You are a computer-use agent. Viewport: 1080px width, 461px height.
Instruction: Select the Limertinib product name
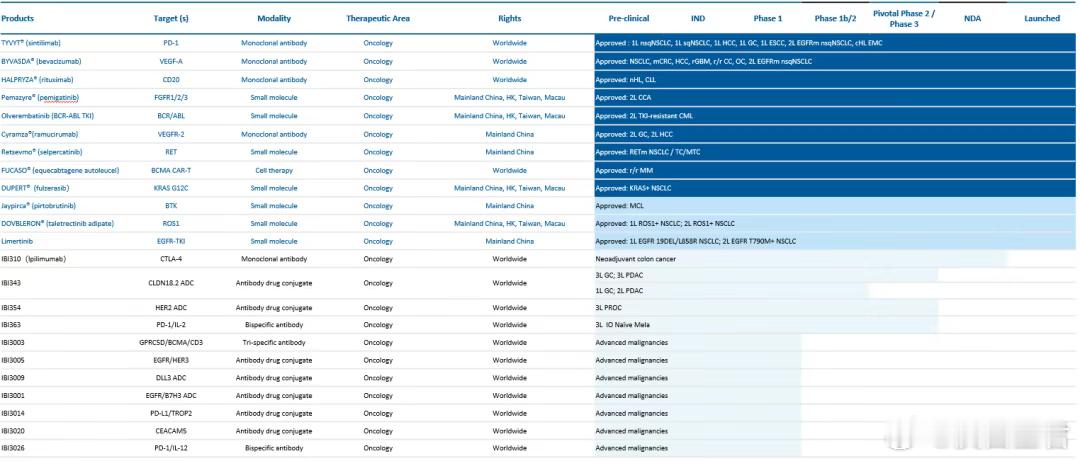[x=16, y=241]
